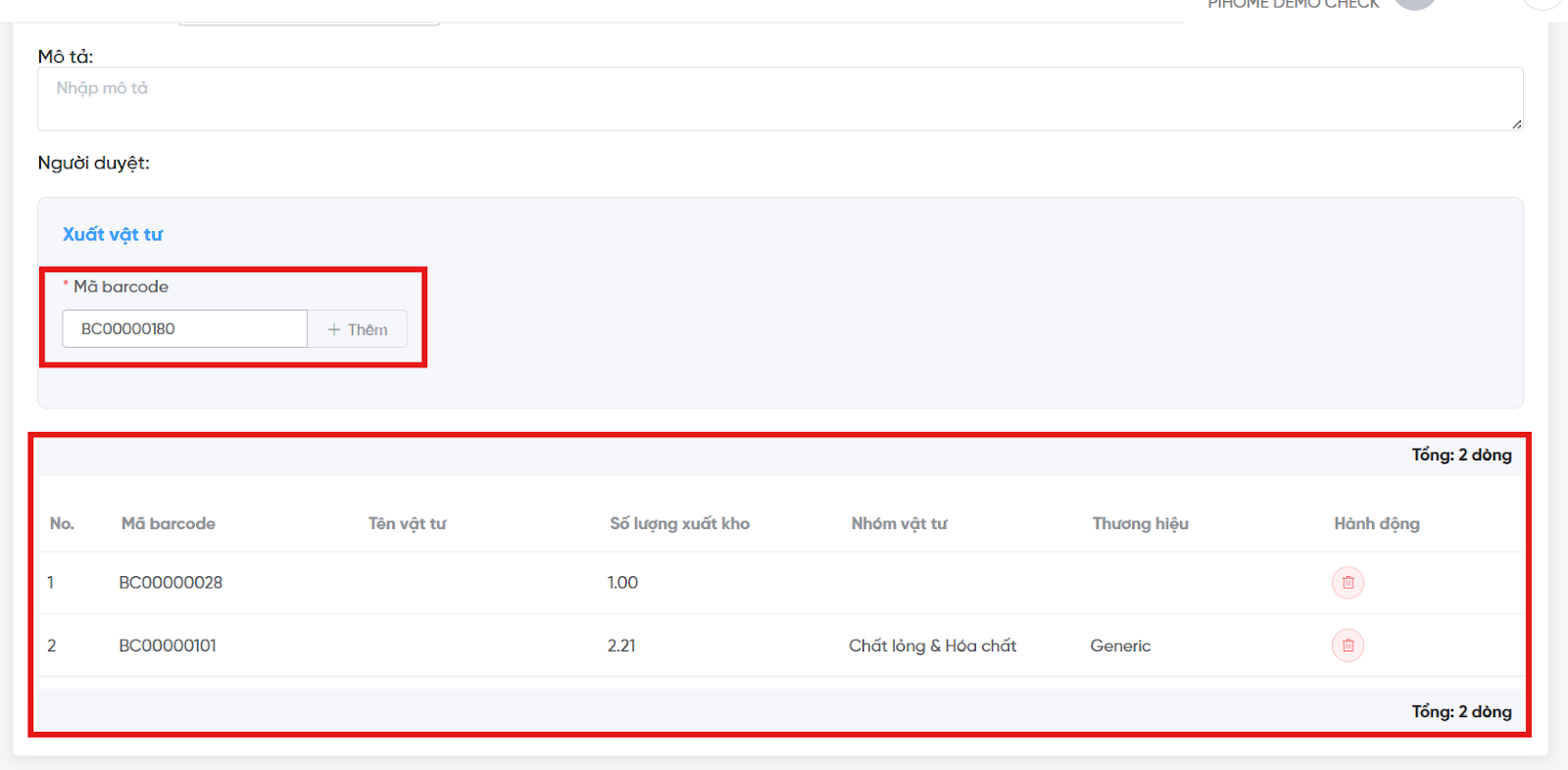
Task: Click the Mã barcode column header
Action: tap(169, 523)
